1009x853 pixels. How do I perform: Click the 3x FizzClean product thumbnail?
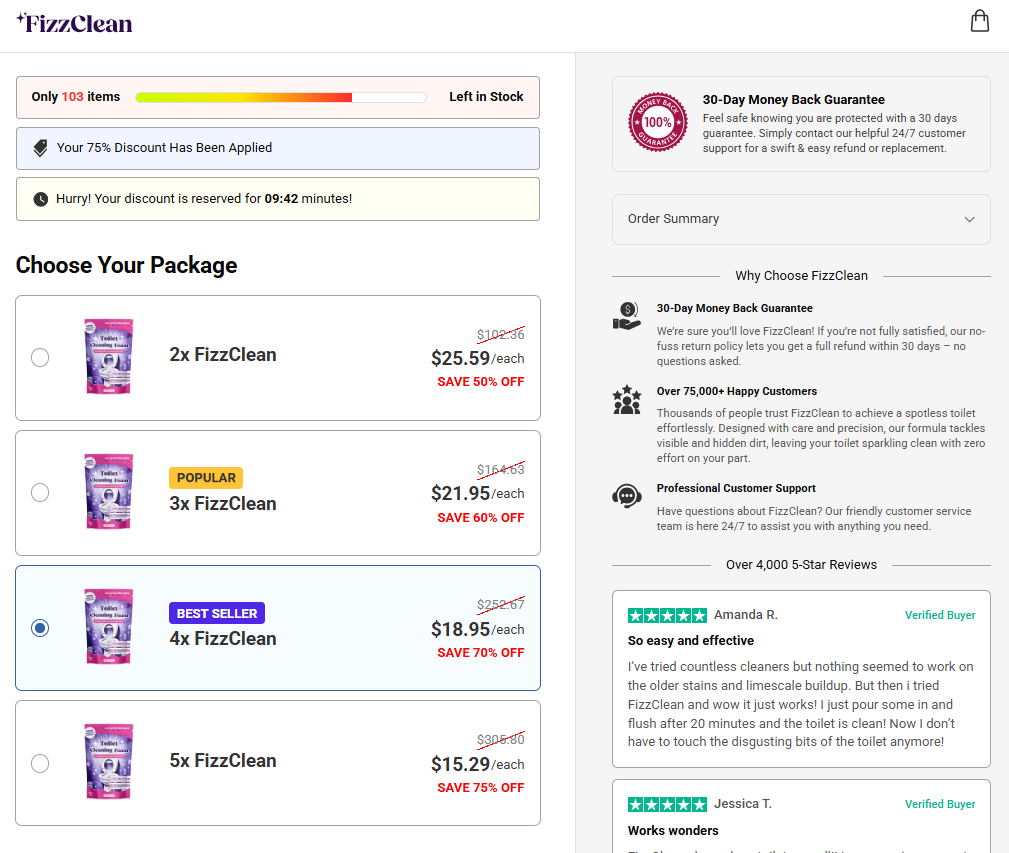109,492
